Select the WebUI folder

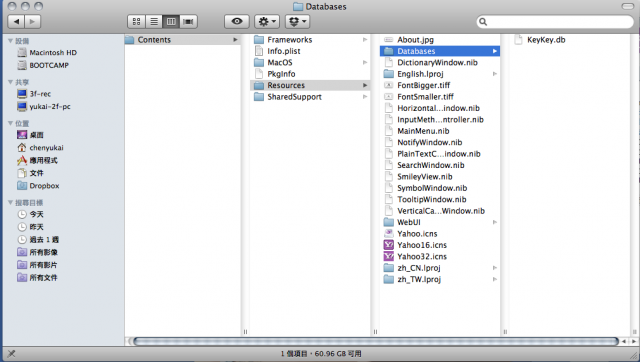[440, 222]
